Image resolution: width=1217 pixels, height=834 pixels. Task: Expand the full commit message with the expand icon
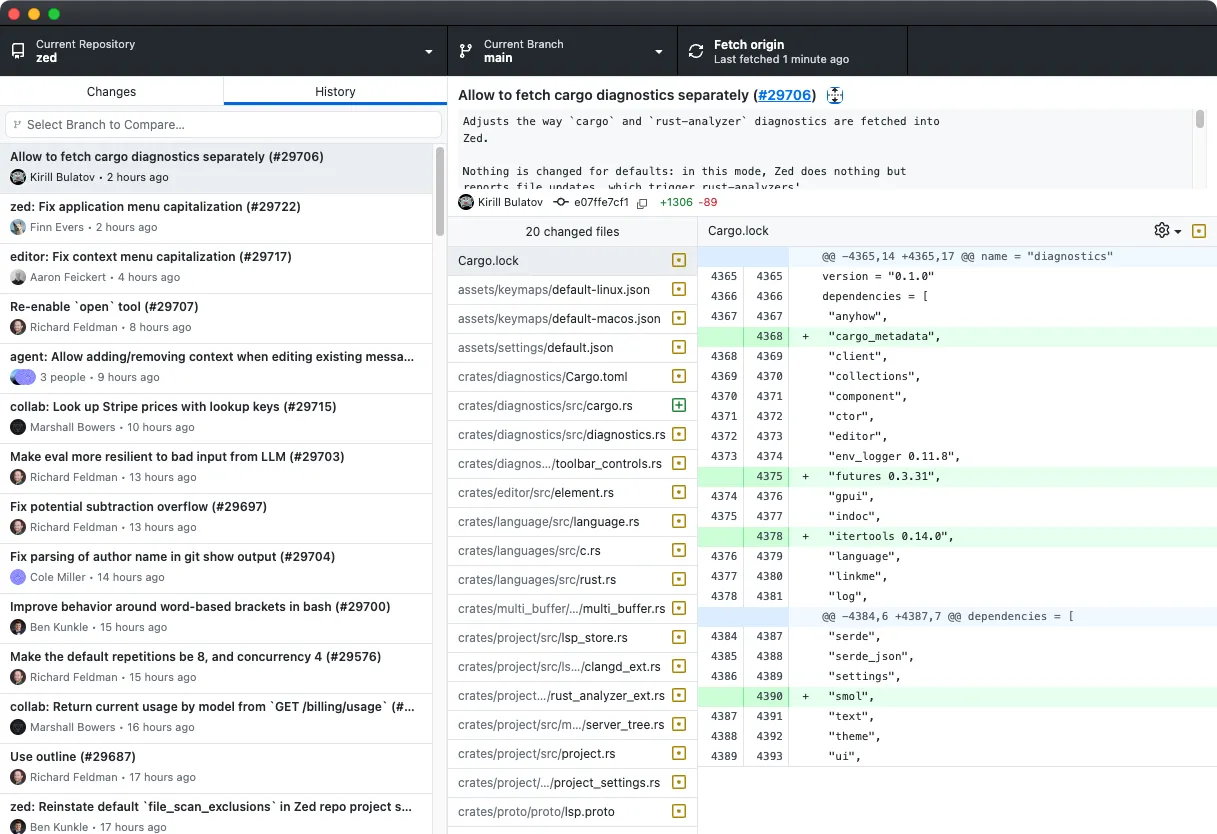coord(835,95)
